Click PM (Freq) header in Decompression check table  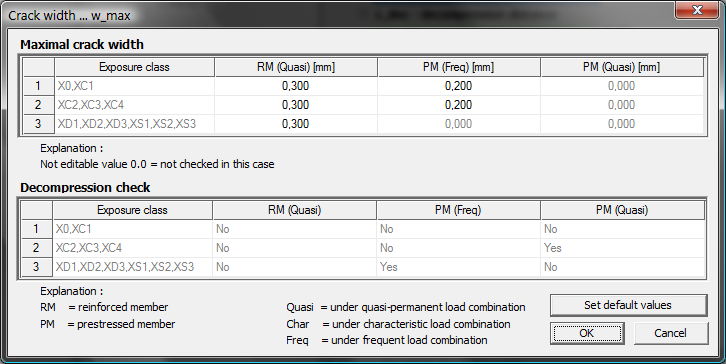458,210
